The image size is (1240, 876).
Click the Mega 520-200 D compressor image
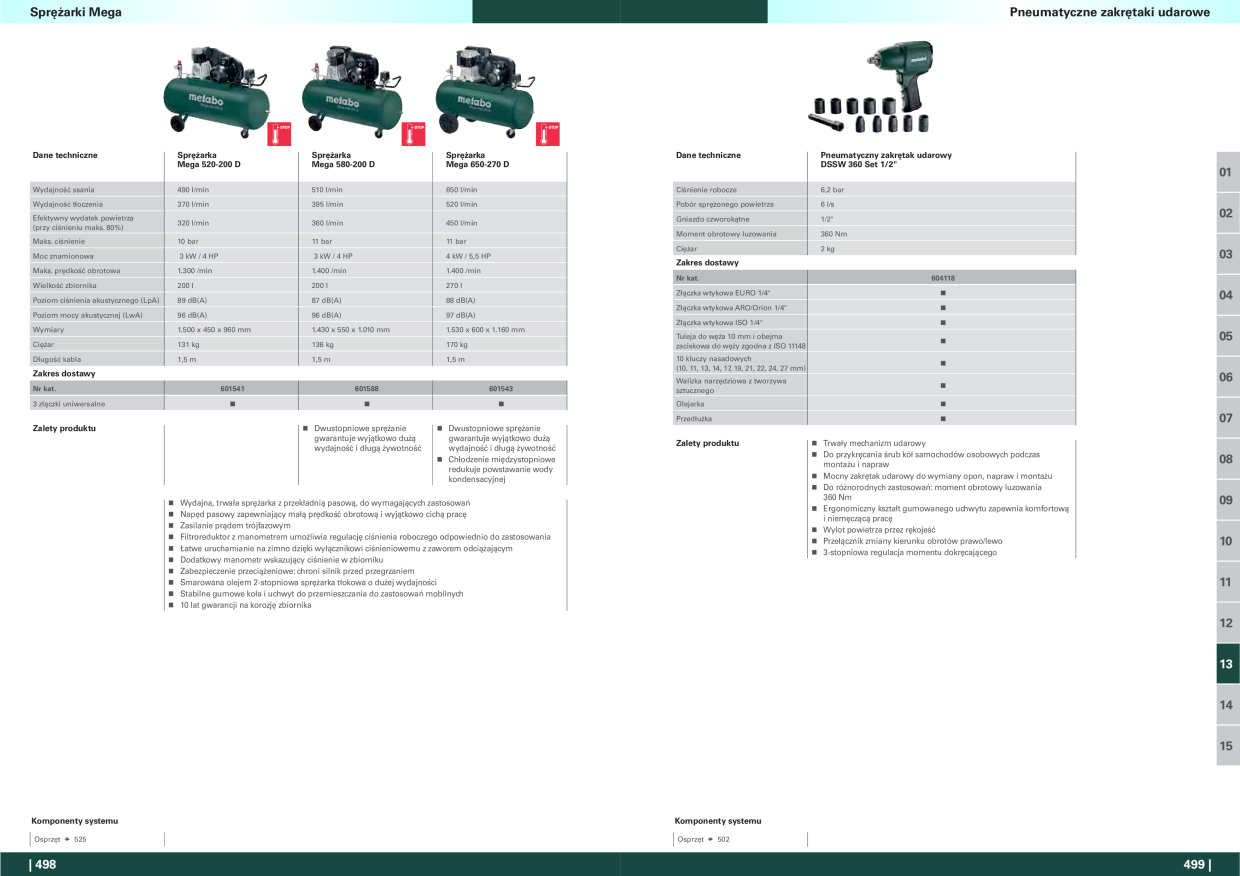point(217,89)
